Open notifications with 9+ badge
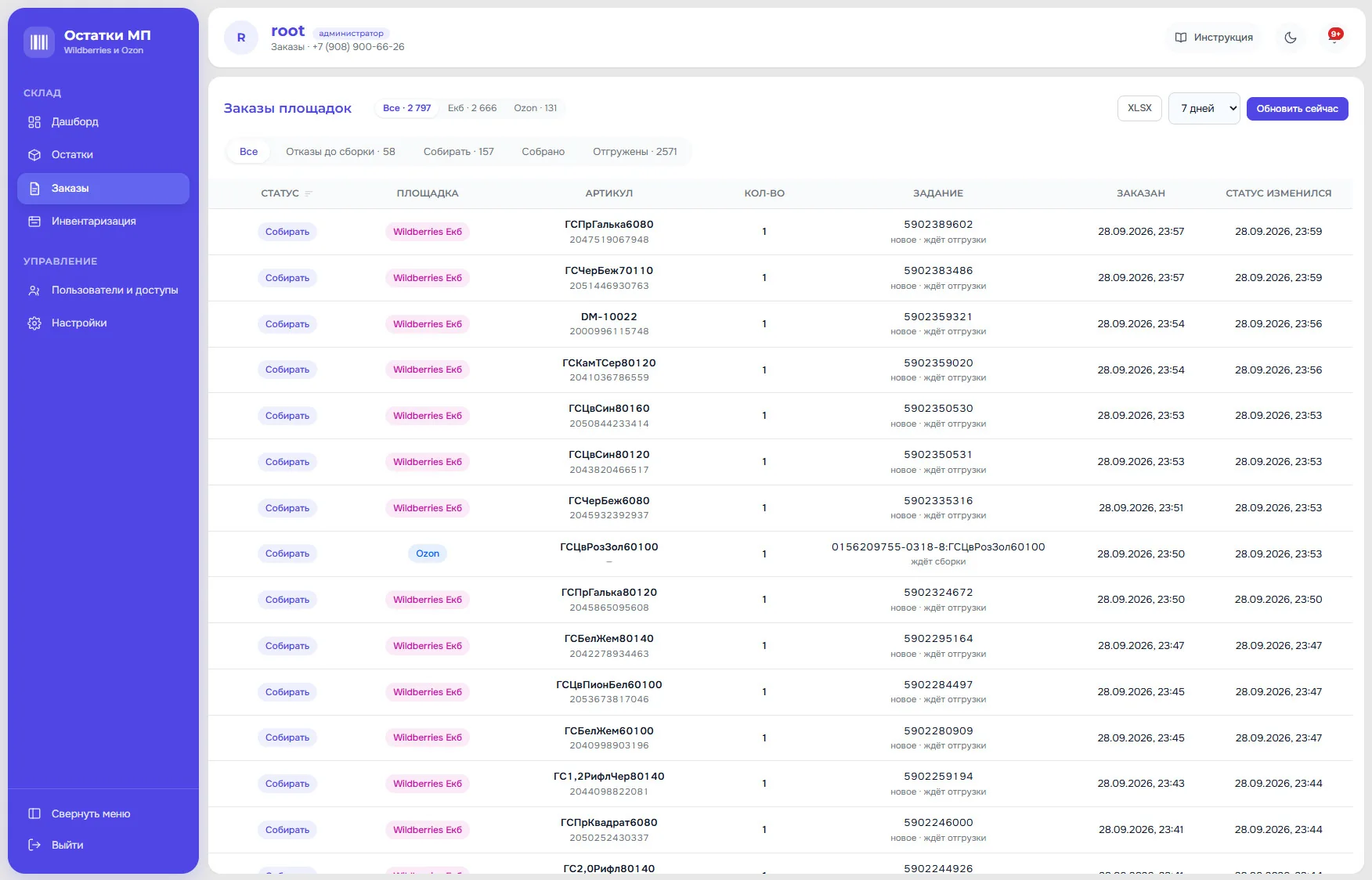 tap(1334, 37)
